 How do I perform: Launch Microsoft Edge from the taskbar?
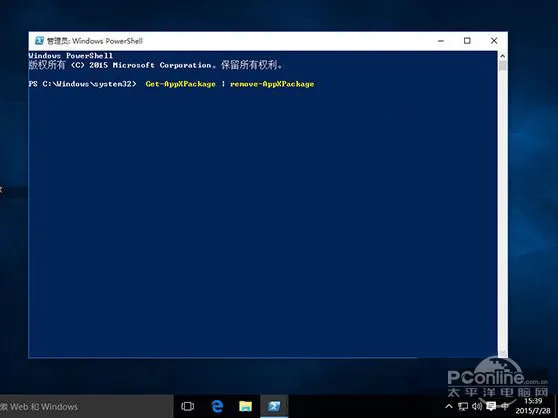click(217, 406)
